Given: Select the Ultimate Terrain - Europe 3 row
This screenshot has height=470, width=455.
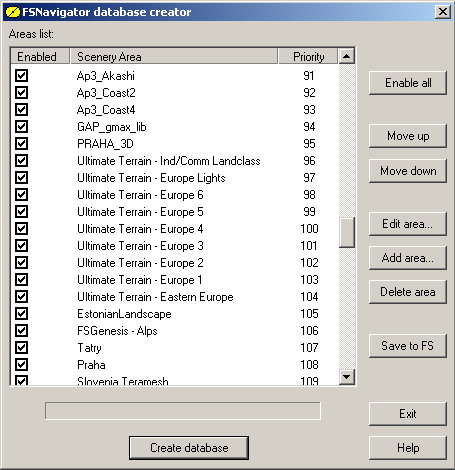Looking at the screenshot, I should tap(175, 246).
